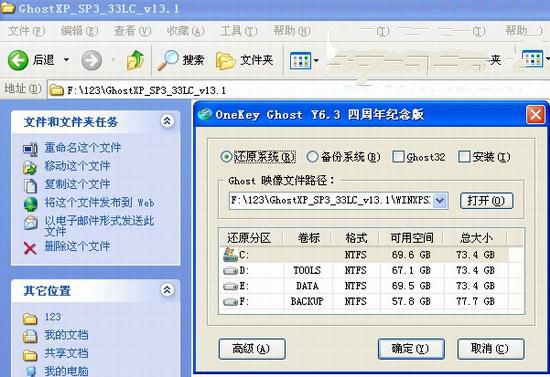Toggle the Folders pane icon
The image size is (550, 377).
pyautogui.click(x=225, y=60)
